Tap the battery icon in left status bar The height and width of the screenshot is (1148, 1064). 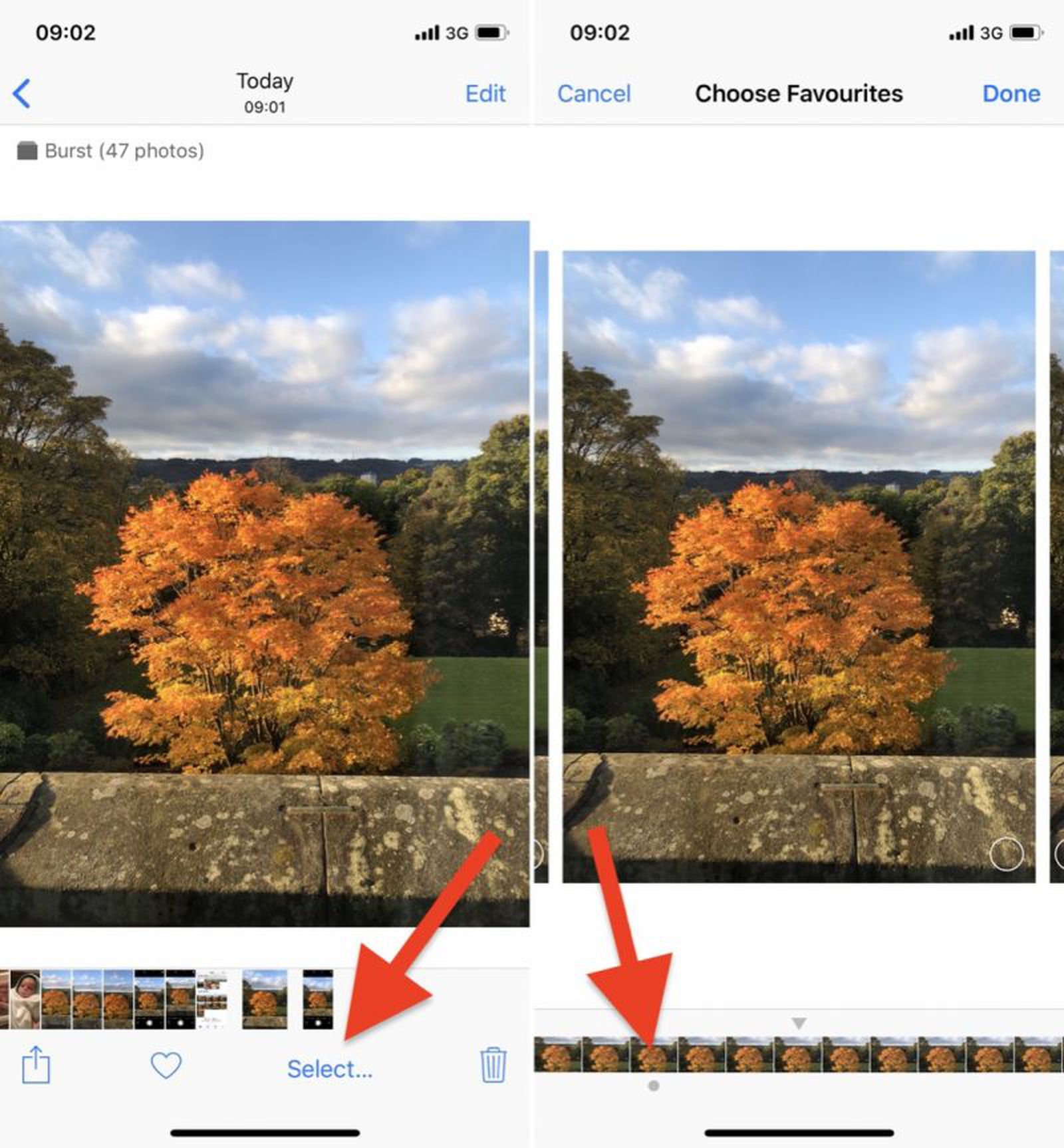click(x=492, y=33)
